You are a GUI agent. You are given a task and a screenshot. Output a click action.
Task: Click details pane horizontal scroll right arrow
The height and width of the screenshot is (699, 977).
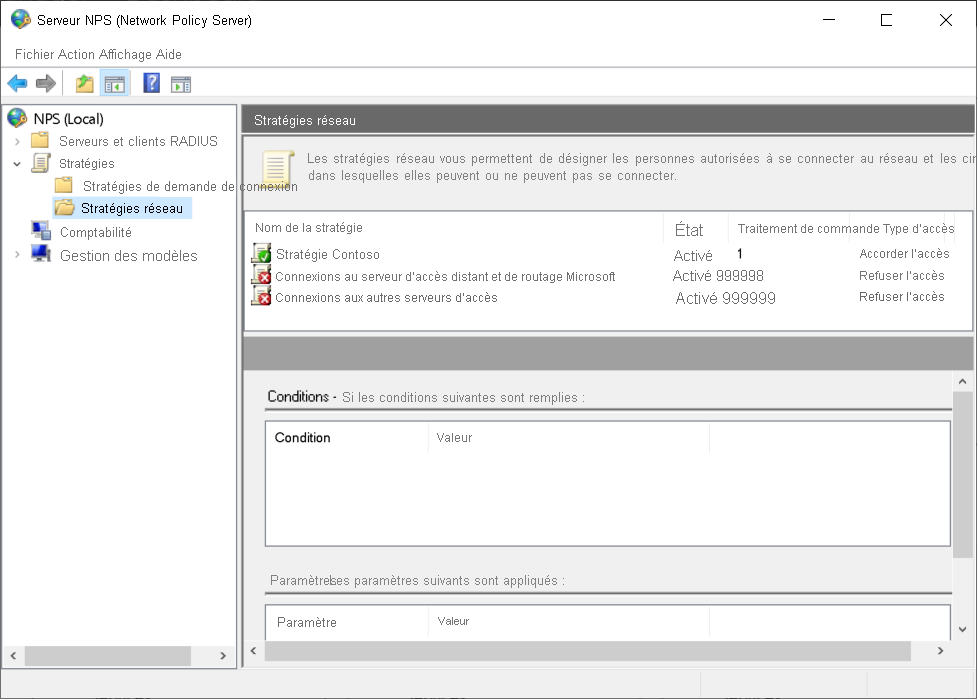pyautogui.click(x=940, y=650)
